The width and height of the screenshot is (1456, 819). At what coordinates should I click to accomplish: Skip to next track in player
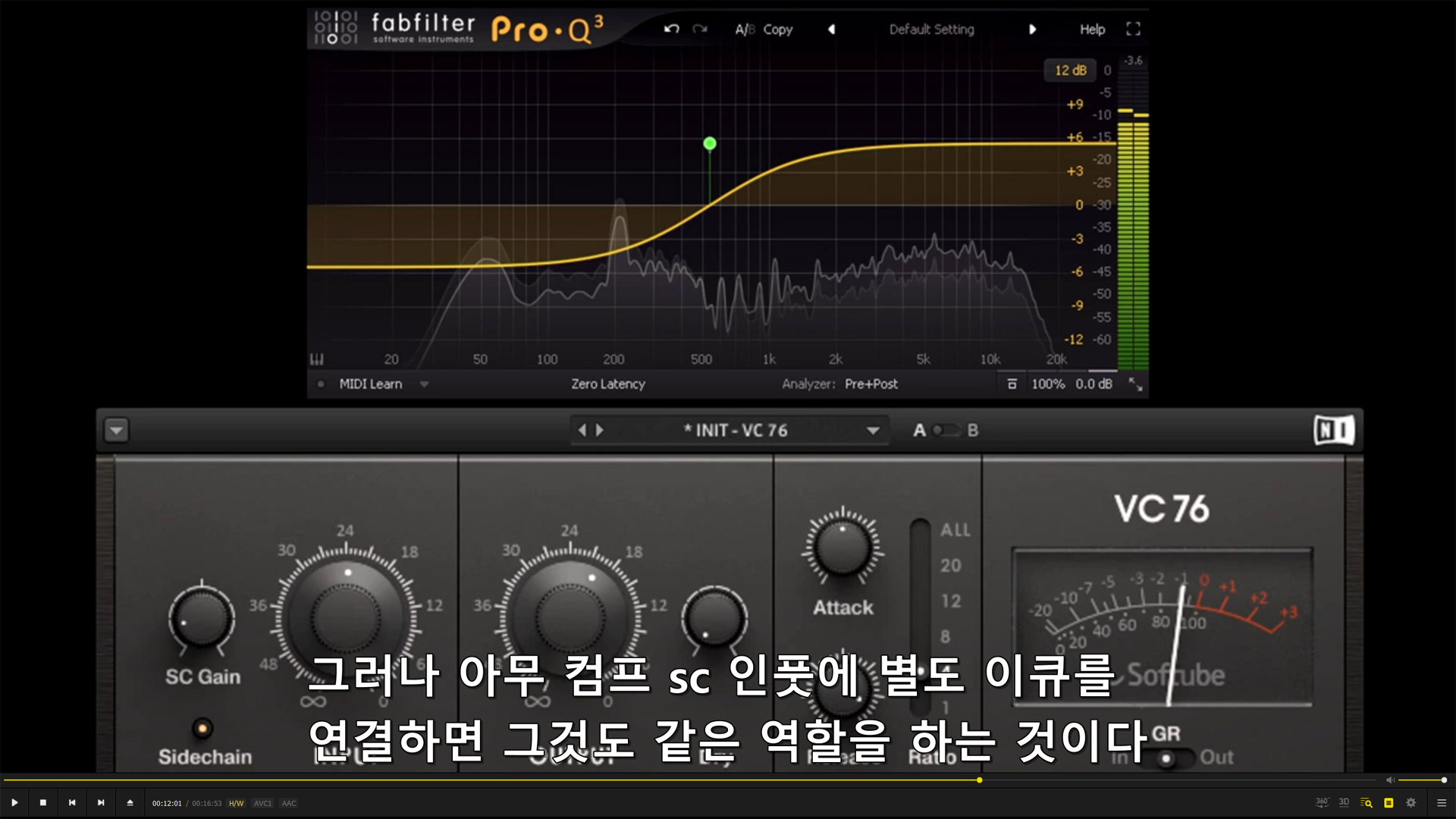tap(101, 802)
